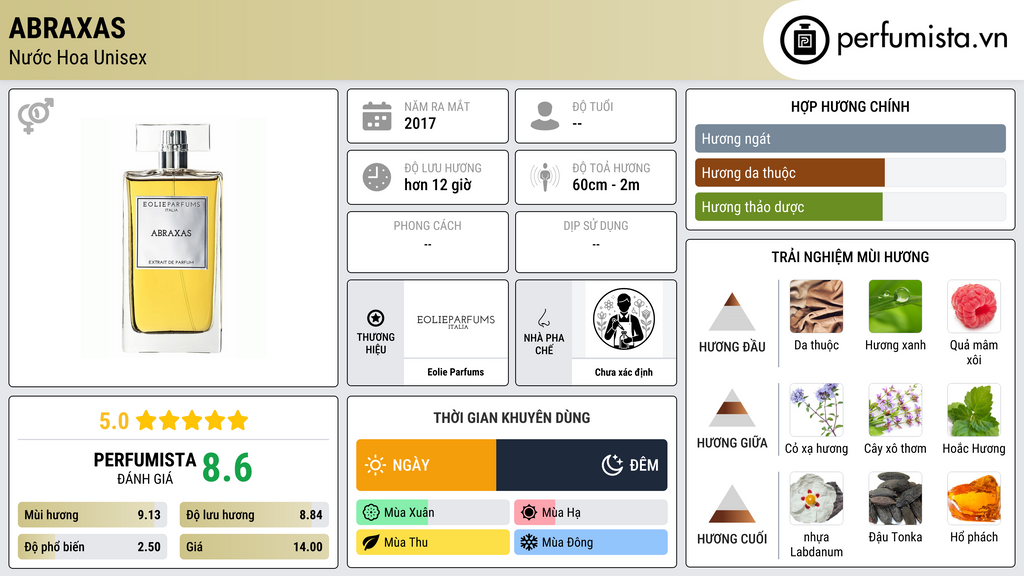
Task: Click the Hợp hương chính heading
Action: [850, 106]
